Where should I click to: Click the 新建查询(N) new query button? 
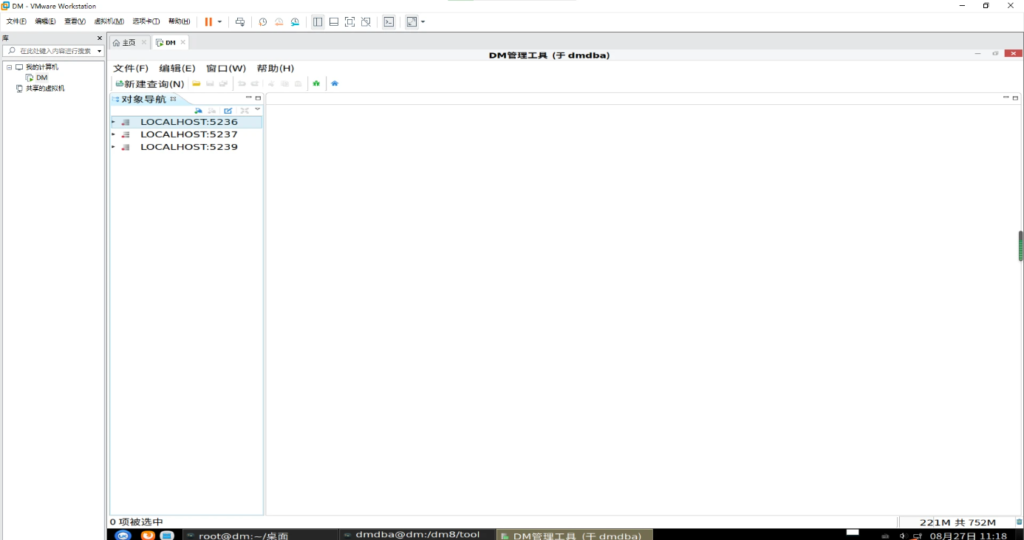[150, 84]
